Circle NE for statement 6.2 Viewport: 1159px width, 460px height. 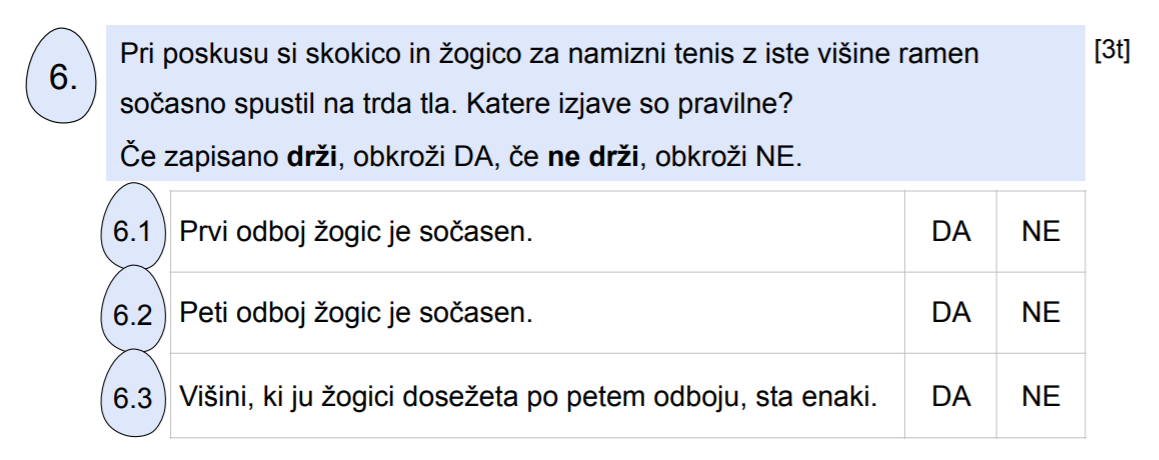[1041, 313]
